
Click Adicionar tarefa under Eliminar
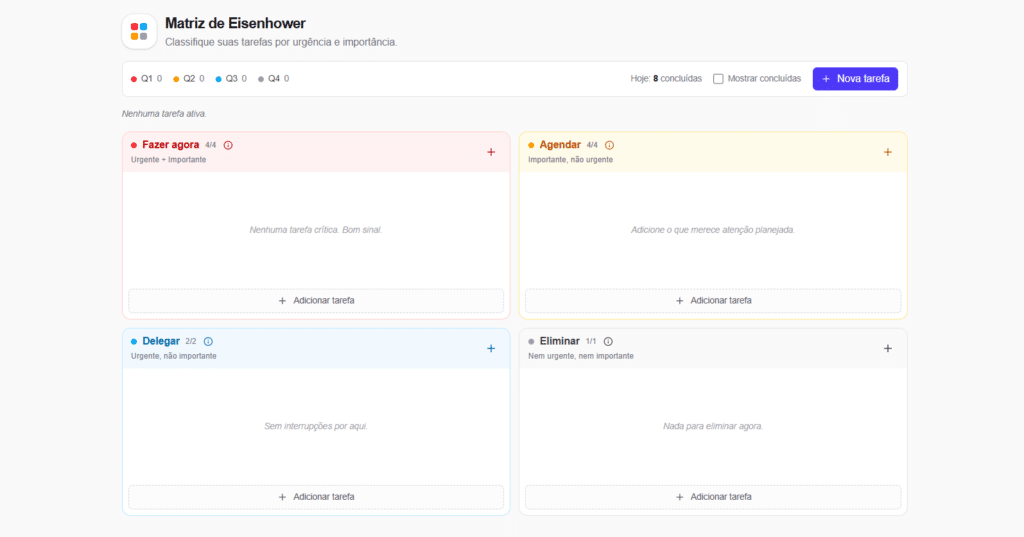click(713, 497)
